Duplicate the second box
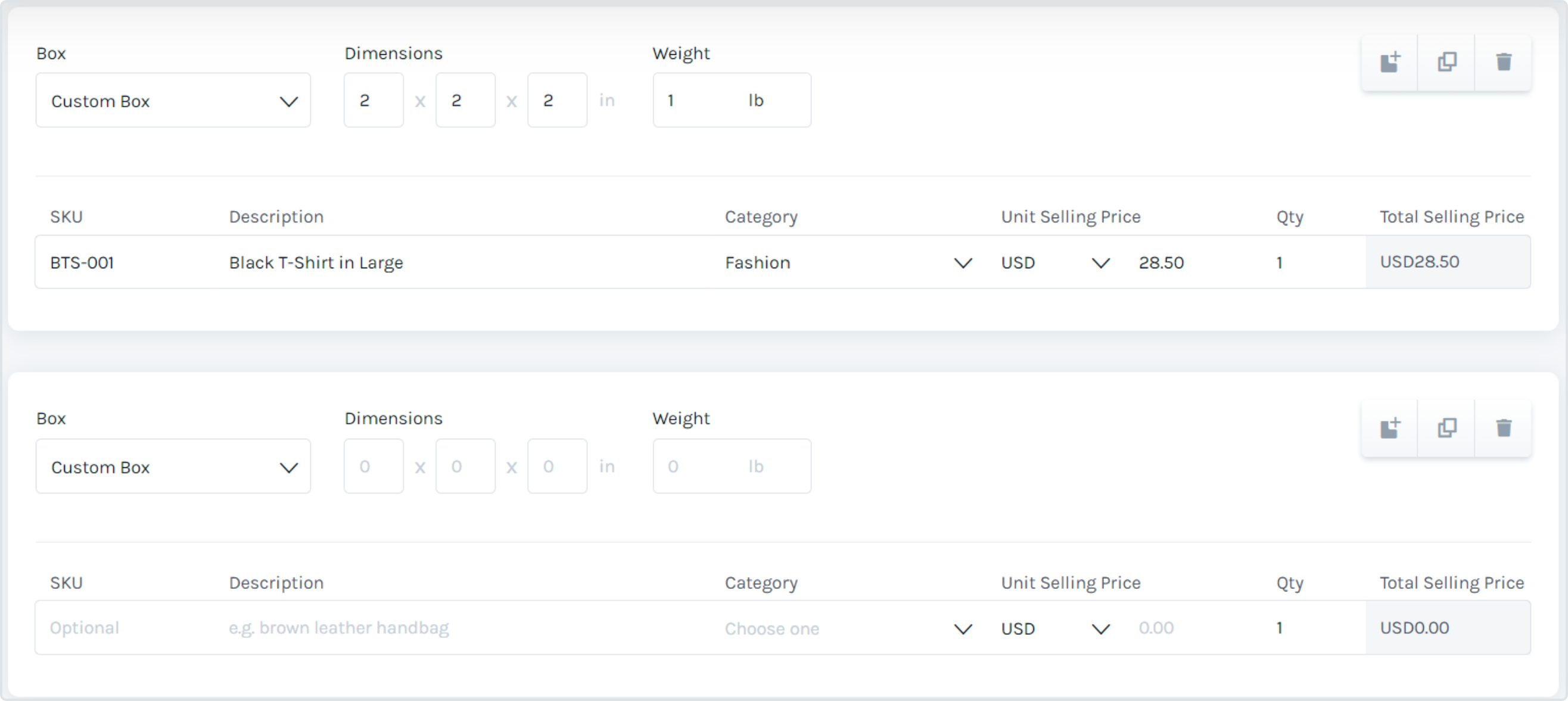 pyautogui.click(x=1447, y=428)
